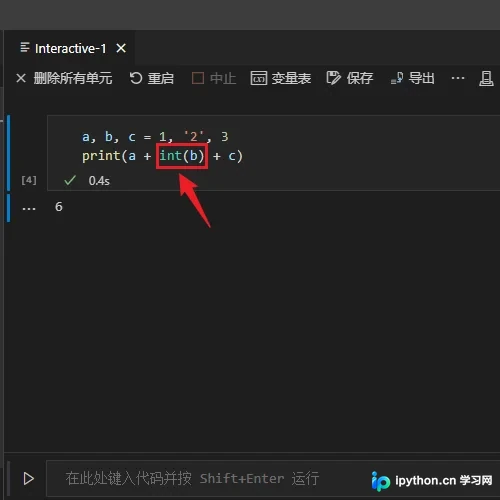Click the green success checkmark

click(x=70, y=180)
